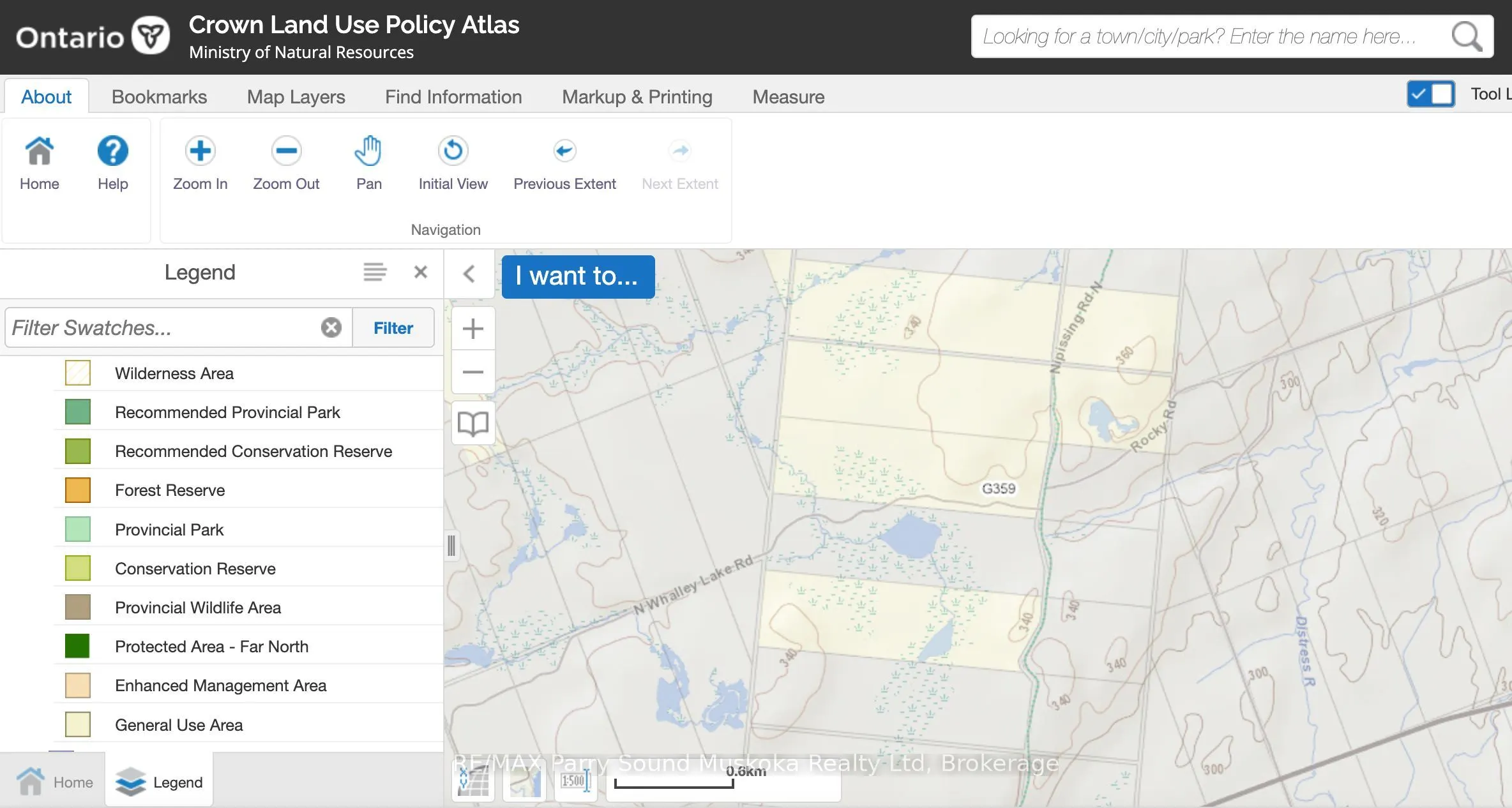Collapse the side panel with chevron
Viewport: 1512px width, 808px height.
(469, 274)
